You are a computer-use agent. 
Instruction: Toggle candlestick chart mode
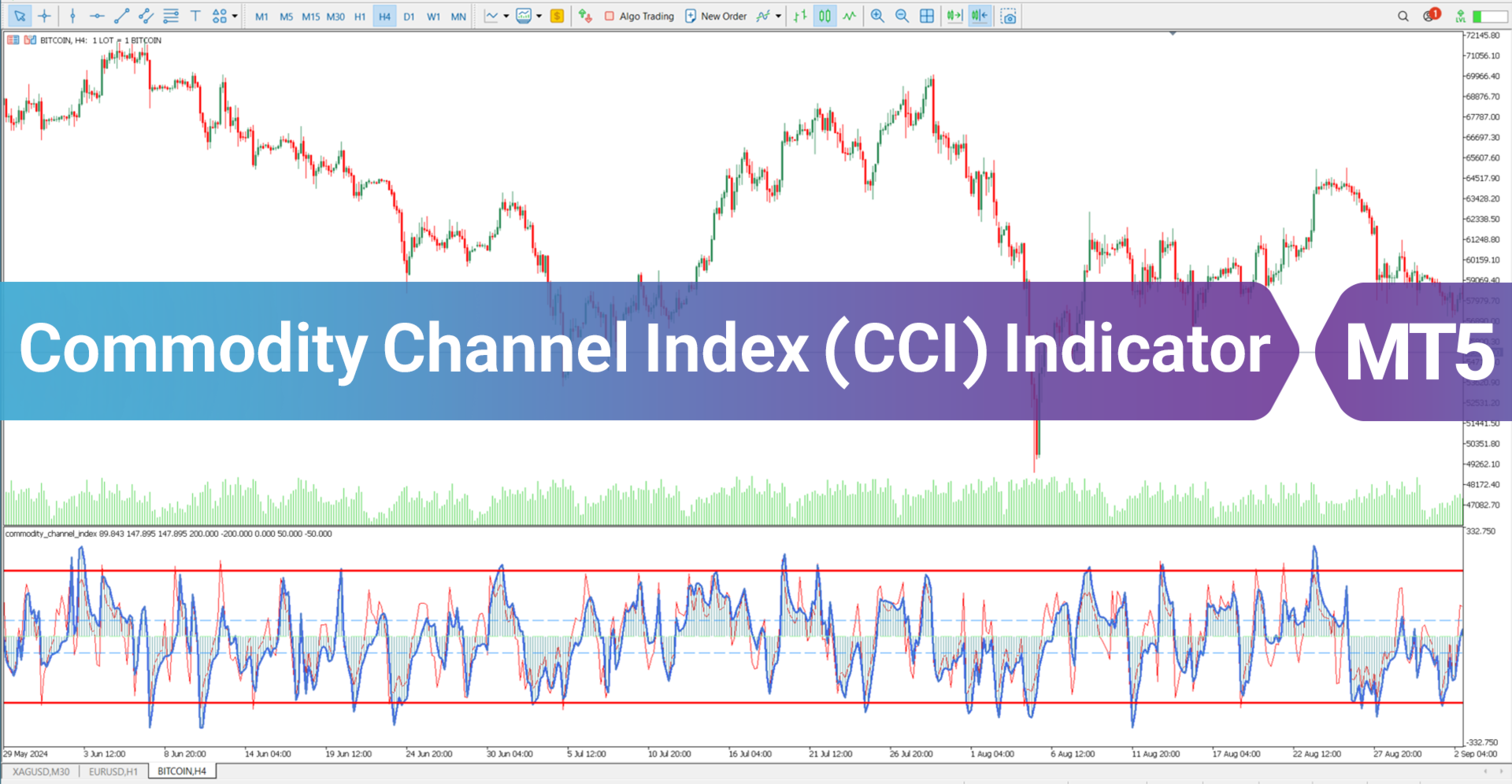(x=825, y=16)
